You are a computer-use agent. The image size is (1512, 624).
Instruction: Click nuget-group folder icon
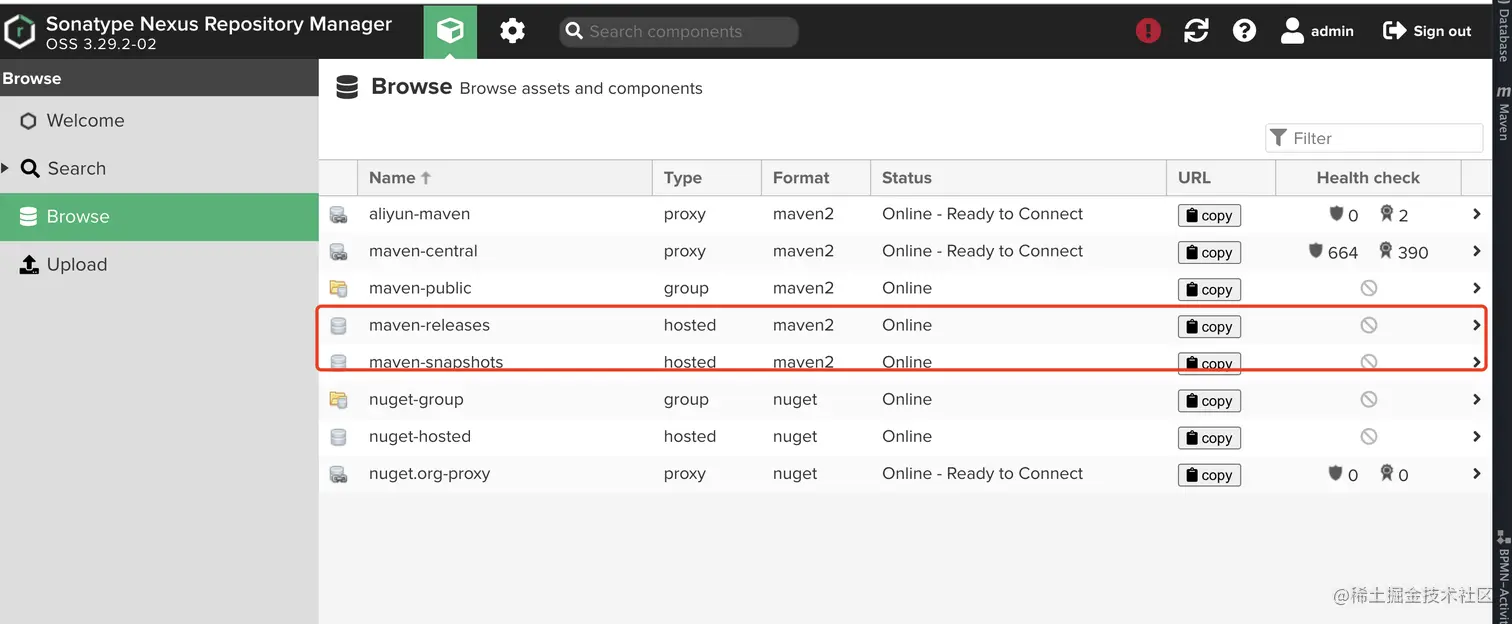(x=338, y=399)
